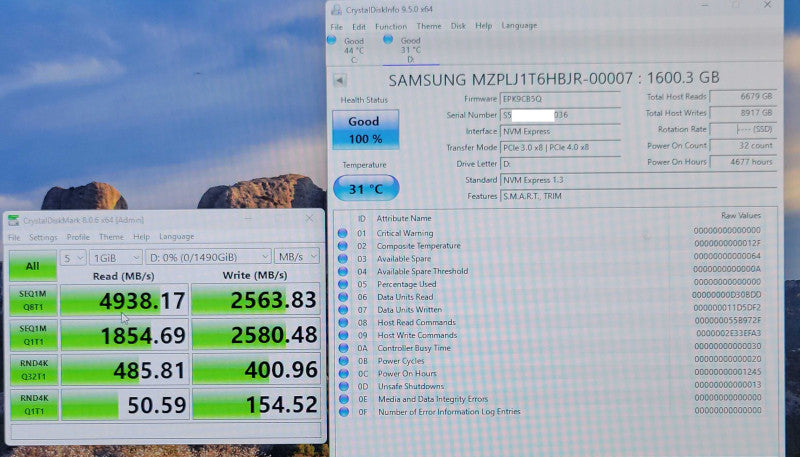This screenshot has width=800, height=457.
Task: Run the RND4K Q32T1 test
Action: click(34, 370)
